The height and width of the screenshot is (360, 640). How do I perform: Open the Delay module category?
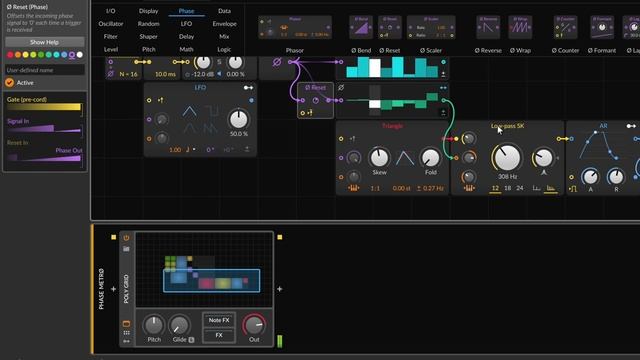(186, 36)
